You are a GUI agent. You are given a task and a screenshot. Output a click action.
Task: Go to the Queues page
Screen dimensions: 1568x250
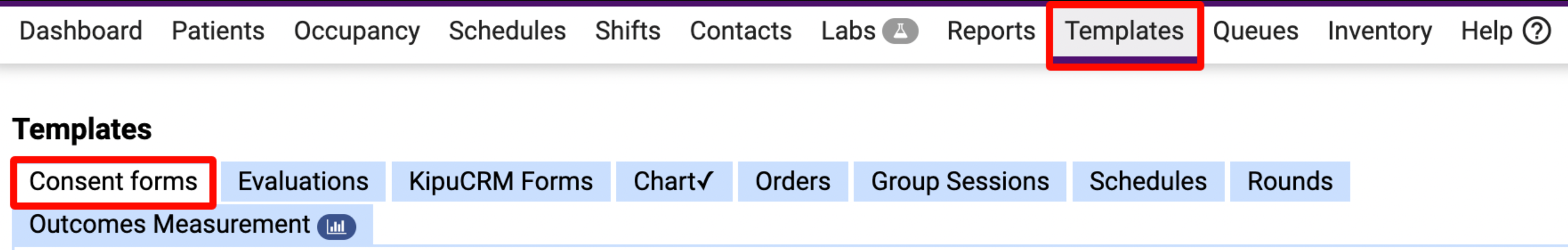pyautogui.click(x=1255, y=30)
